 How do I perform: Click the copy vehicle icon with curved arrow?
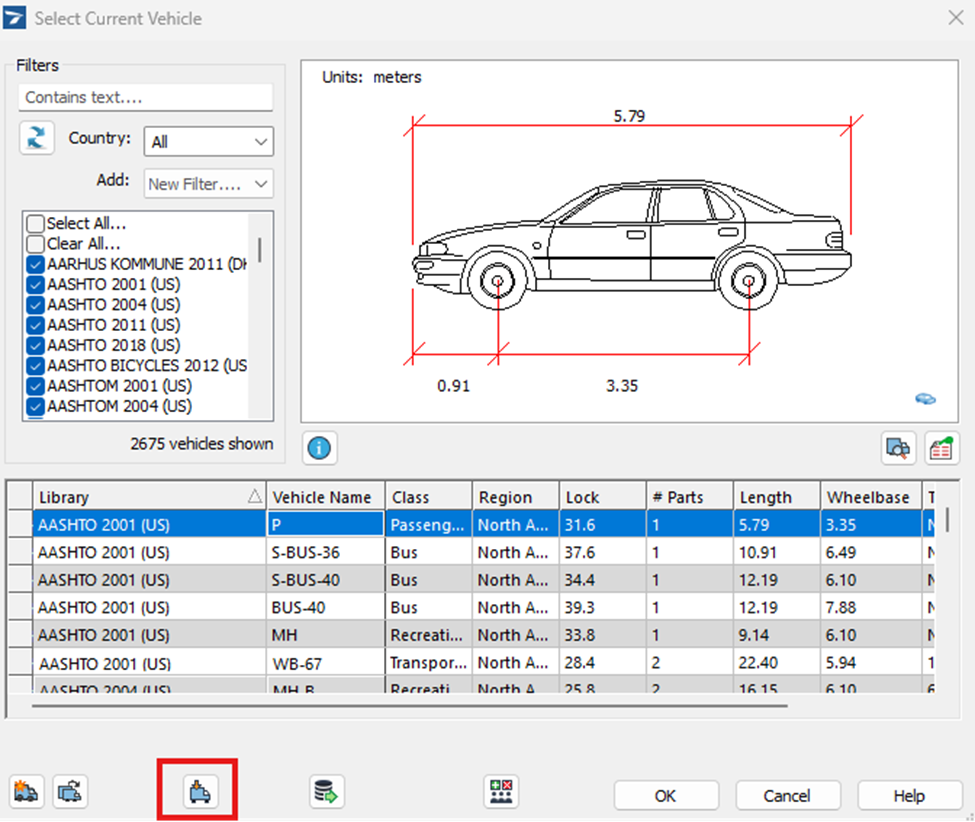click(70, 792)
